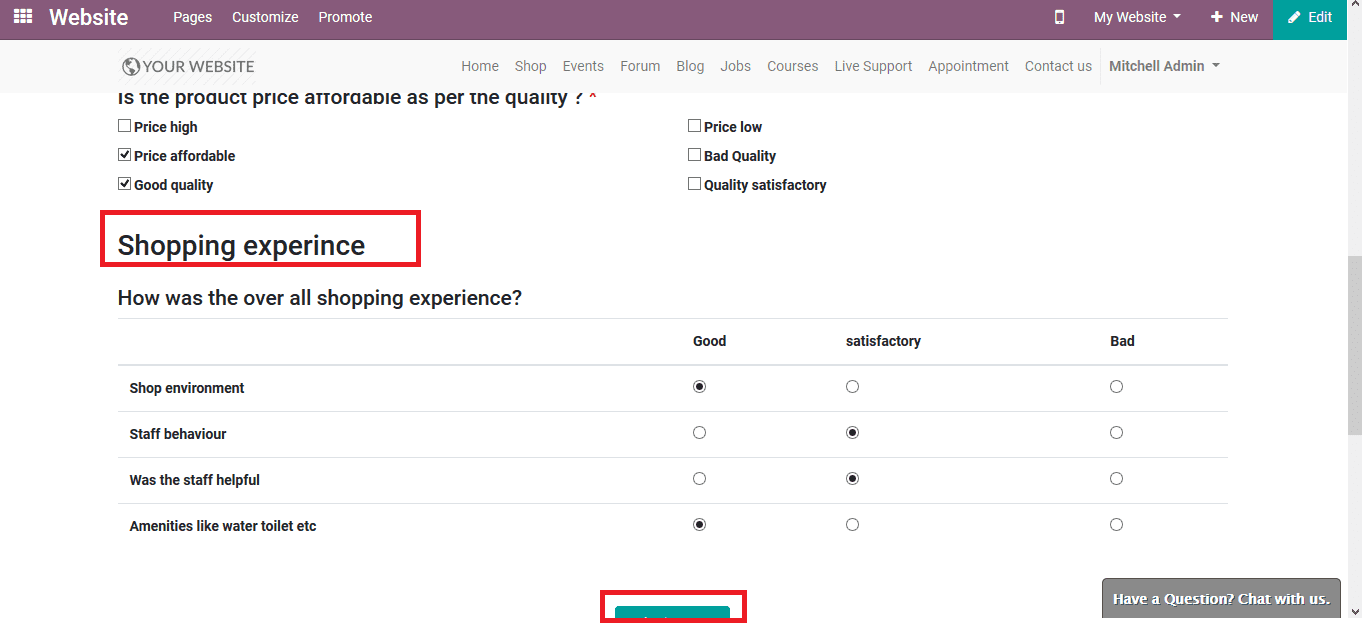Open the Courses link
The width and height of the screenshot is (1365, 623).
click(793, 66)
